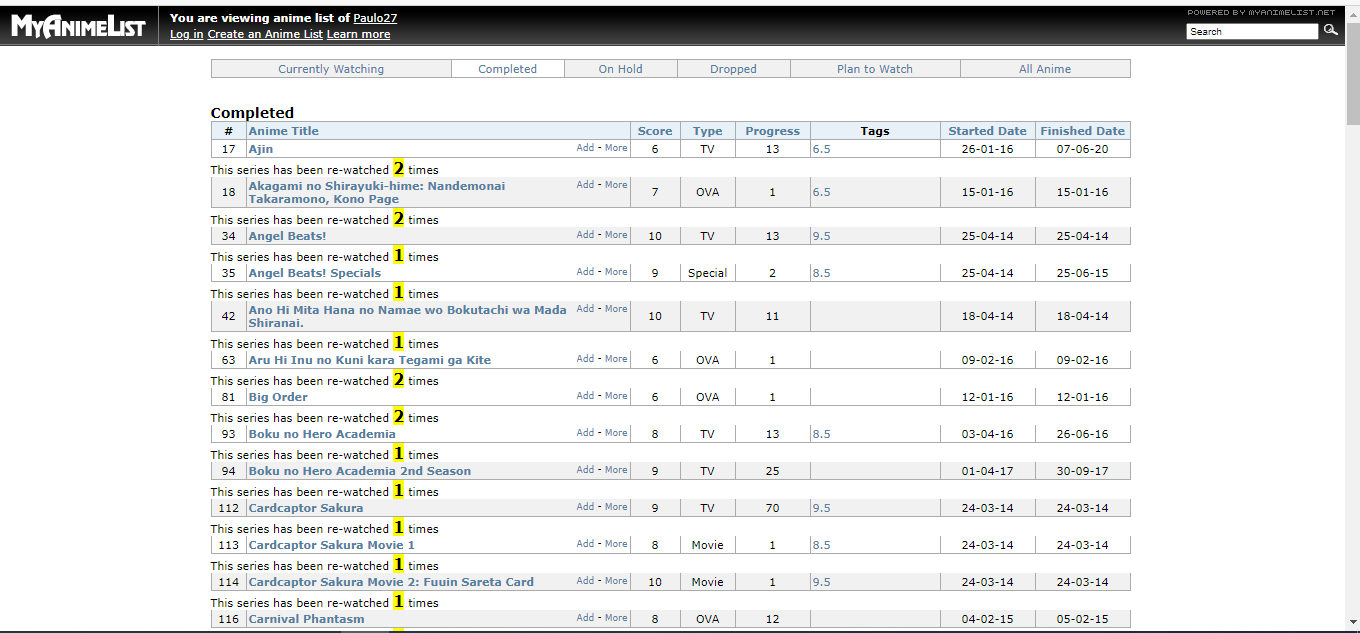
Task: Click the search magnifier icon
Action: click(1330, 31)
